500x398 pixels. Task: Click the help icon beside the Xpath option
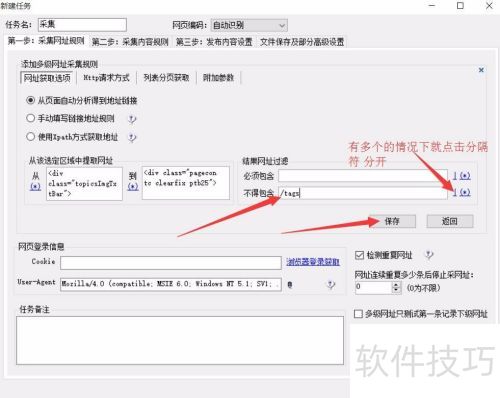click(132, 137)
